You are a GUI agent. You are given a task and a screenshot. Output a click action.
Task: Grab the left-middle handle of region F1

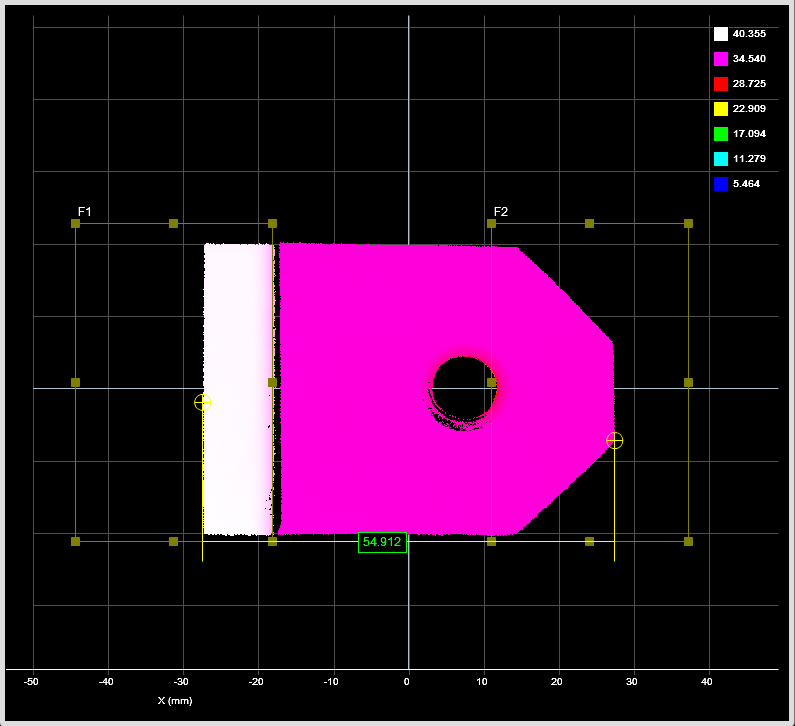coord(76,383)
